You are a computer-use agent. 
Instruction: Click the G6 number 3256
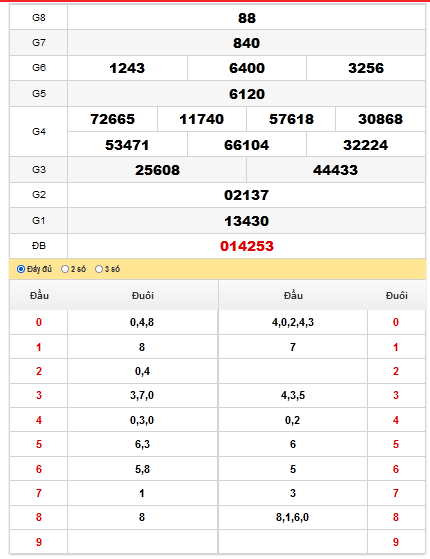[x=366, y=68]
